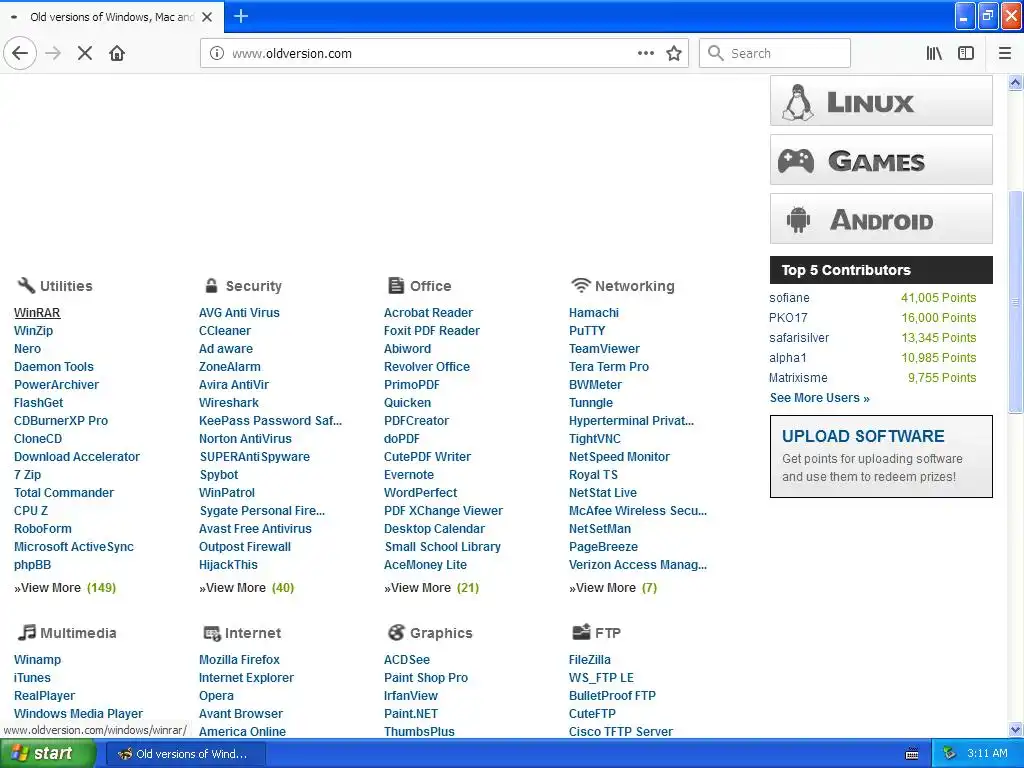This screenshot has width=1024, height=768.
Task: Open the PuTTY link
Action: [587, 330]
